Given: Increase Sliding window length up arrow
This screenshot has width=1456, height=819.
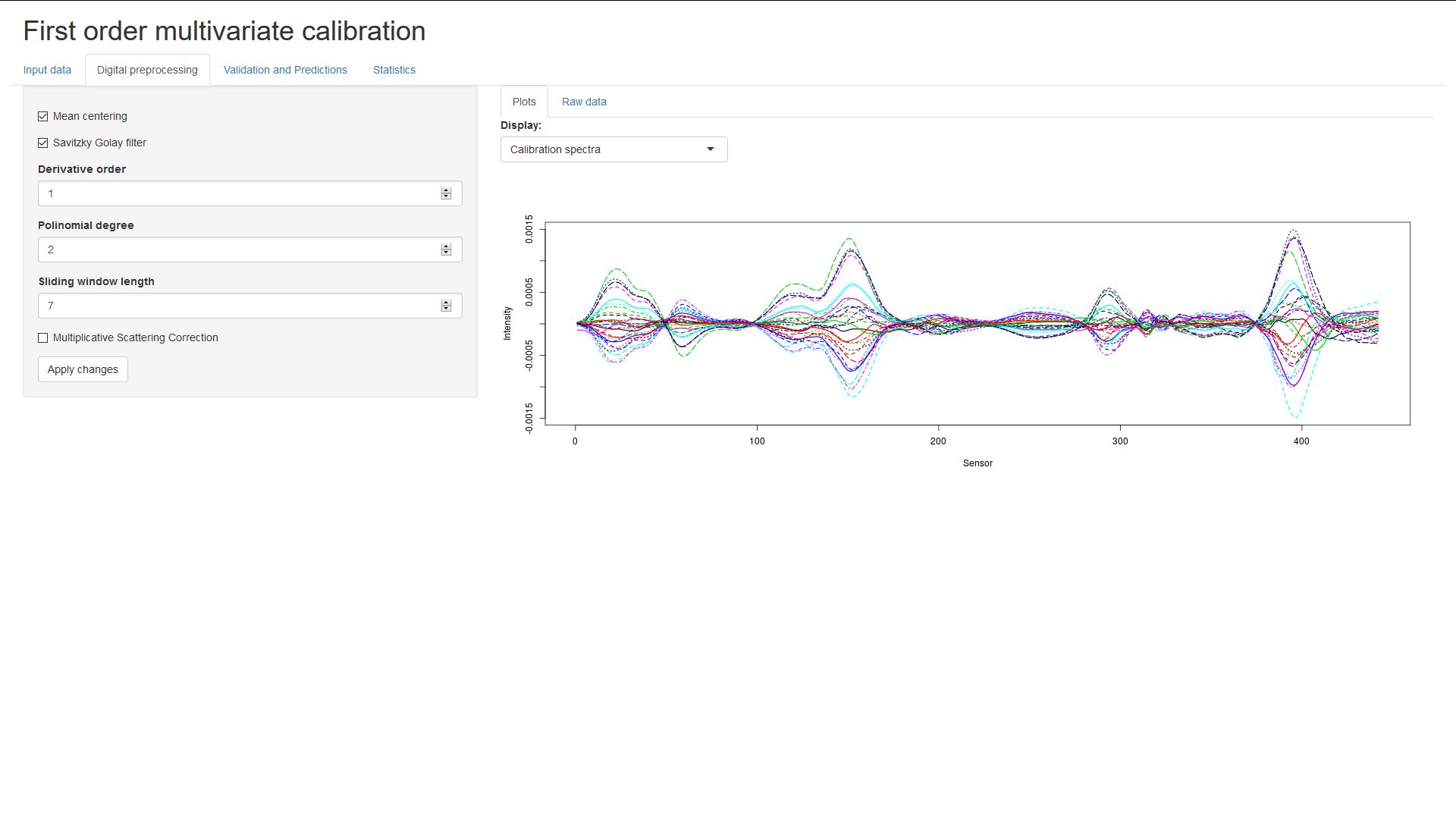Looking at the screenshot, I should (446, 303).
